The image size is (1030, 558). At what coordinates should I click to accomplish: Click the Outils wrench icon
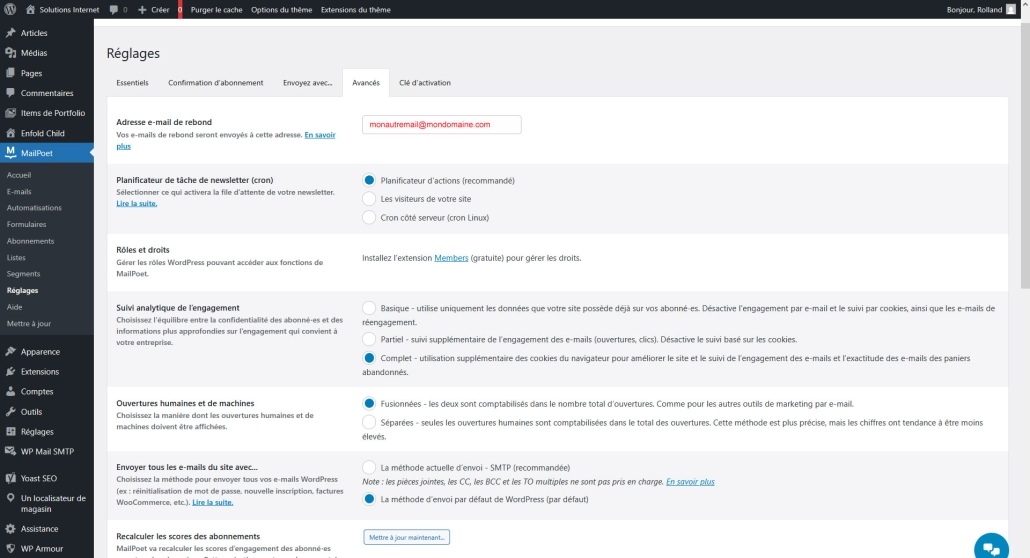click(11, 411)
